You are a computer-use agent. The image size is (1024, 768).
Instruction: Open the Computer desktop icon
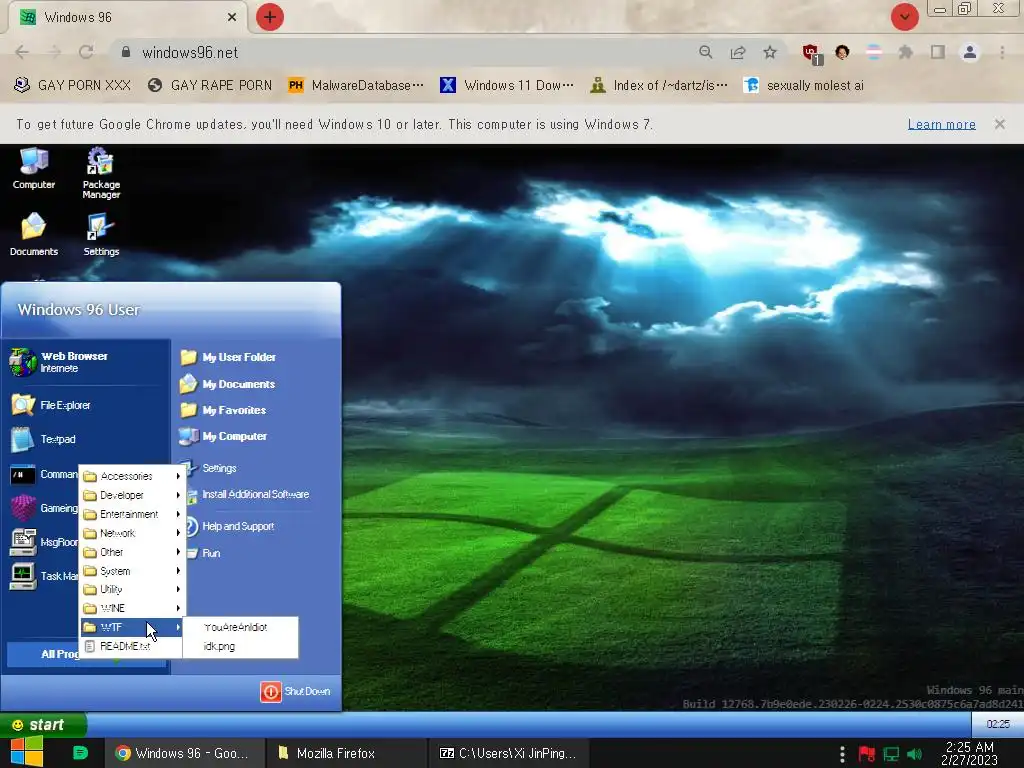pos(33,168)
